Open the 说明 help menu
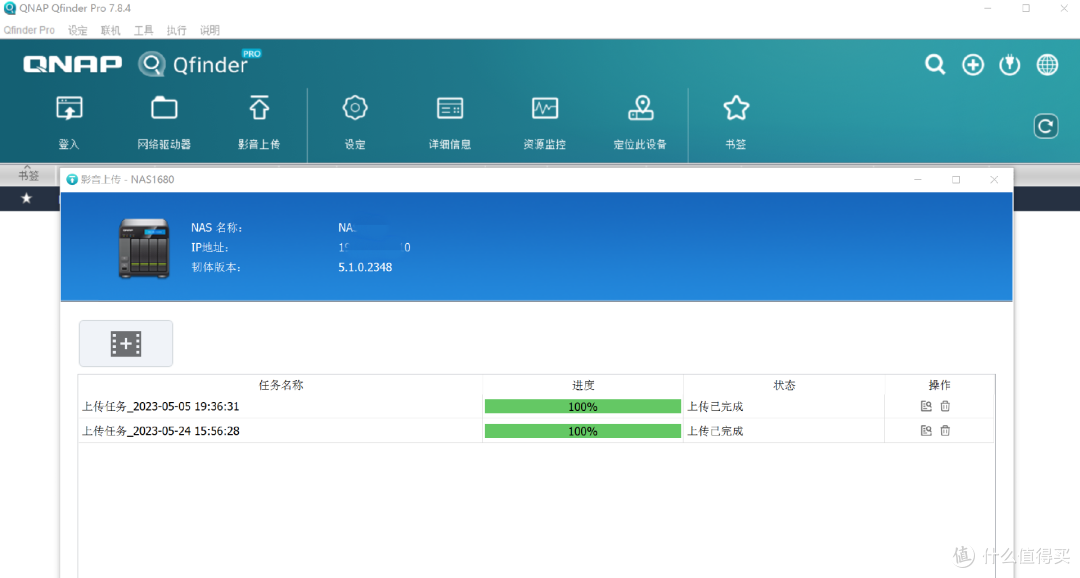Screen dimensions: 1080x578 click(209, 30)
